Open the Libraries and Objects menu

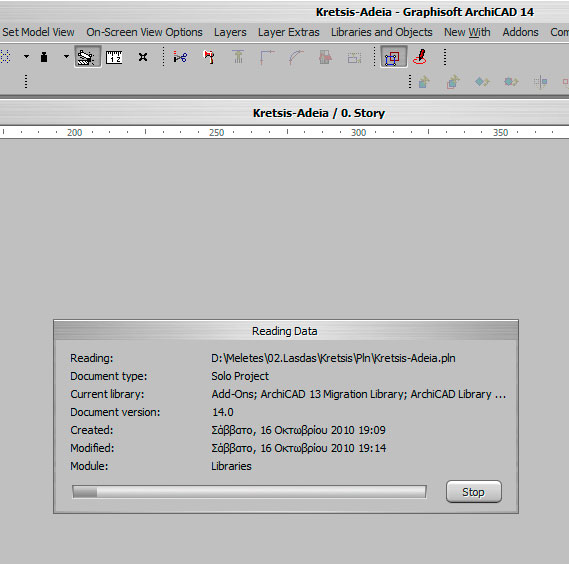click(381, 32)
